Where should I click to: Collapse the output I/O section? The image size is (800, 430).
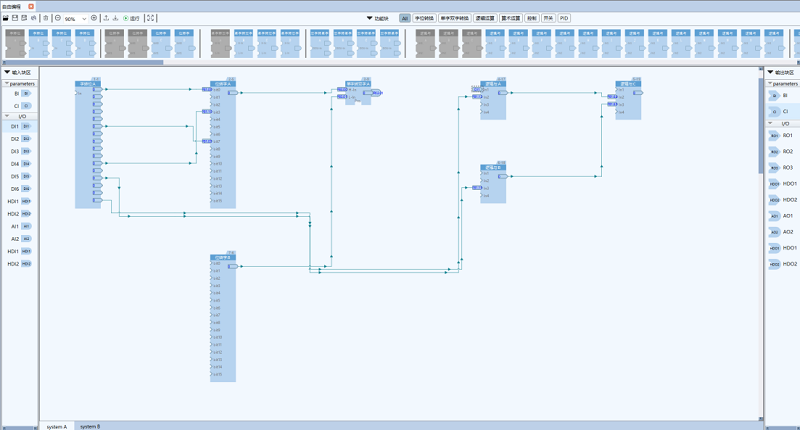[770, 123]
